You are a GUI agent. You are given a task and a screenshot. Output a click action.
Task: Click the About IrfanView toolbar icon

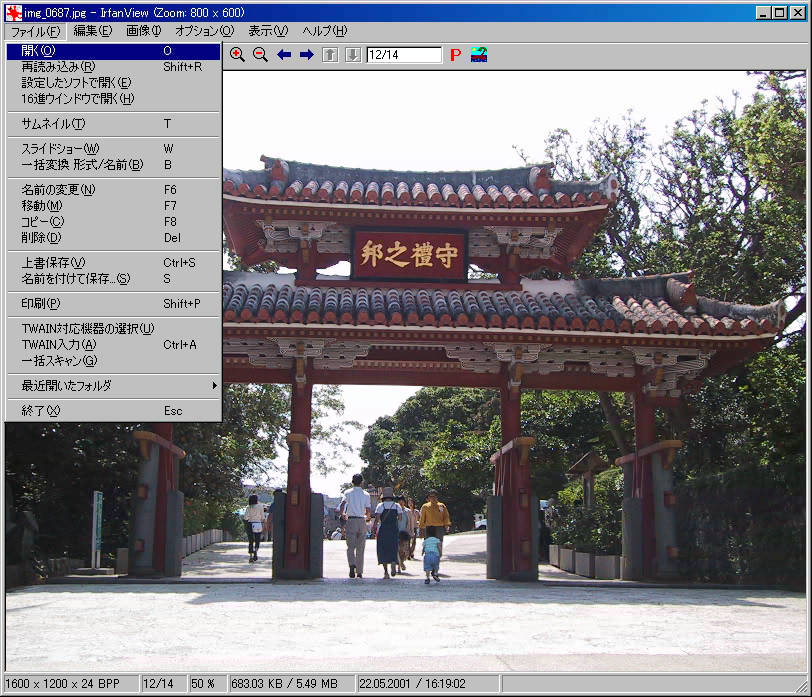click(x=479, y=54)
